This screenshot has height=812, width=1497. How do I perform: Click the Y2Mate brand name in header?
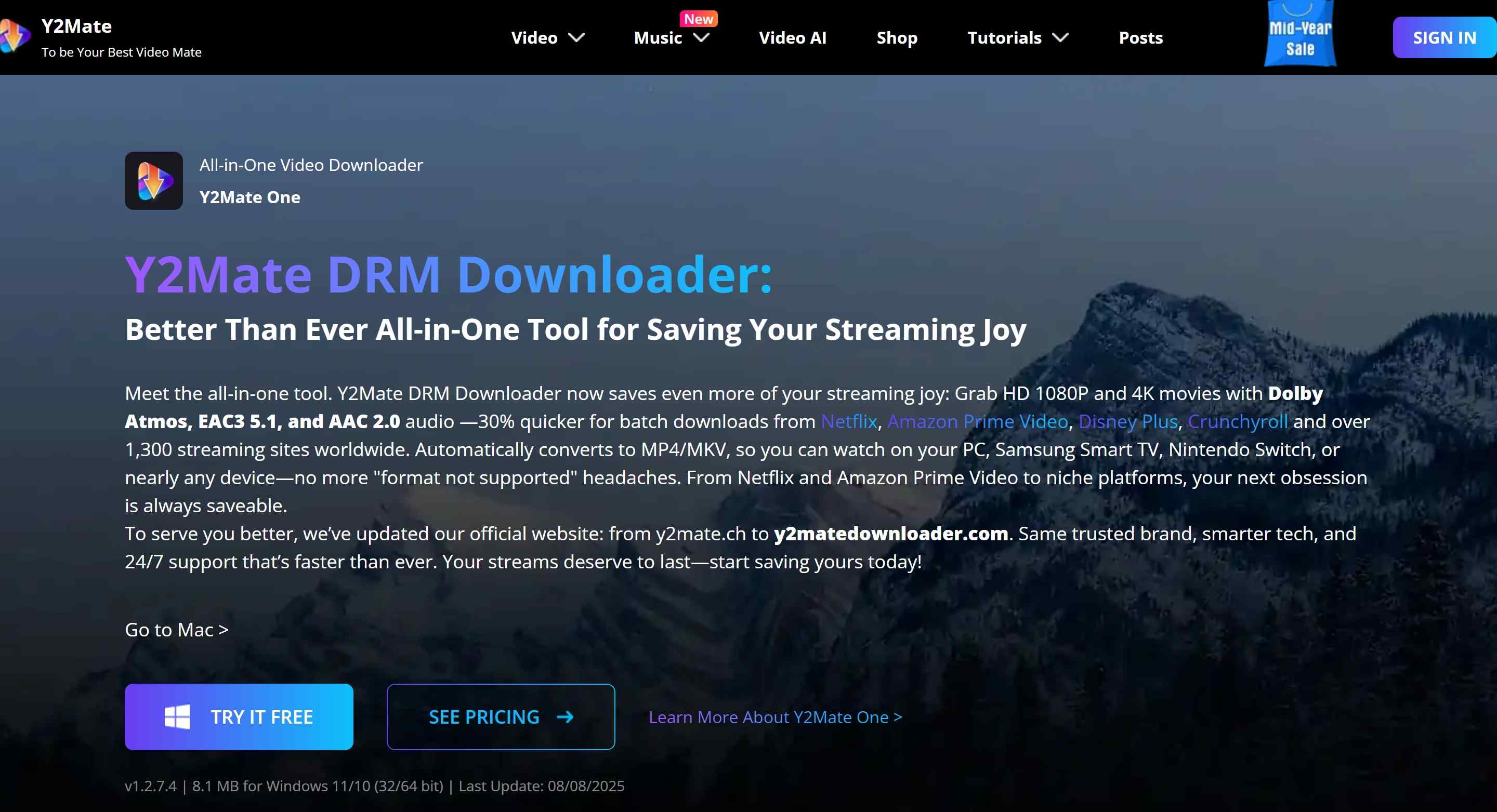coord(77,26)
